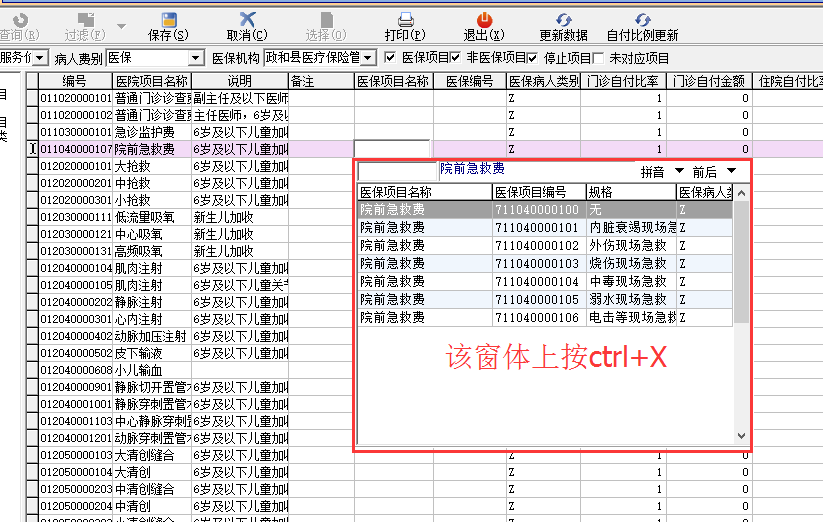Select popup row 外伤现场急救
823x522 pixels.
(x=545, y=246)
